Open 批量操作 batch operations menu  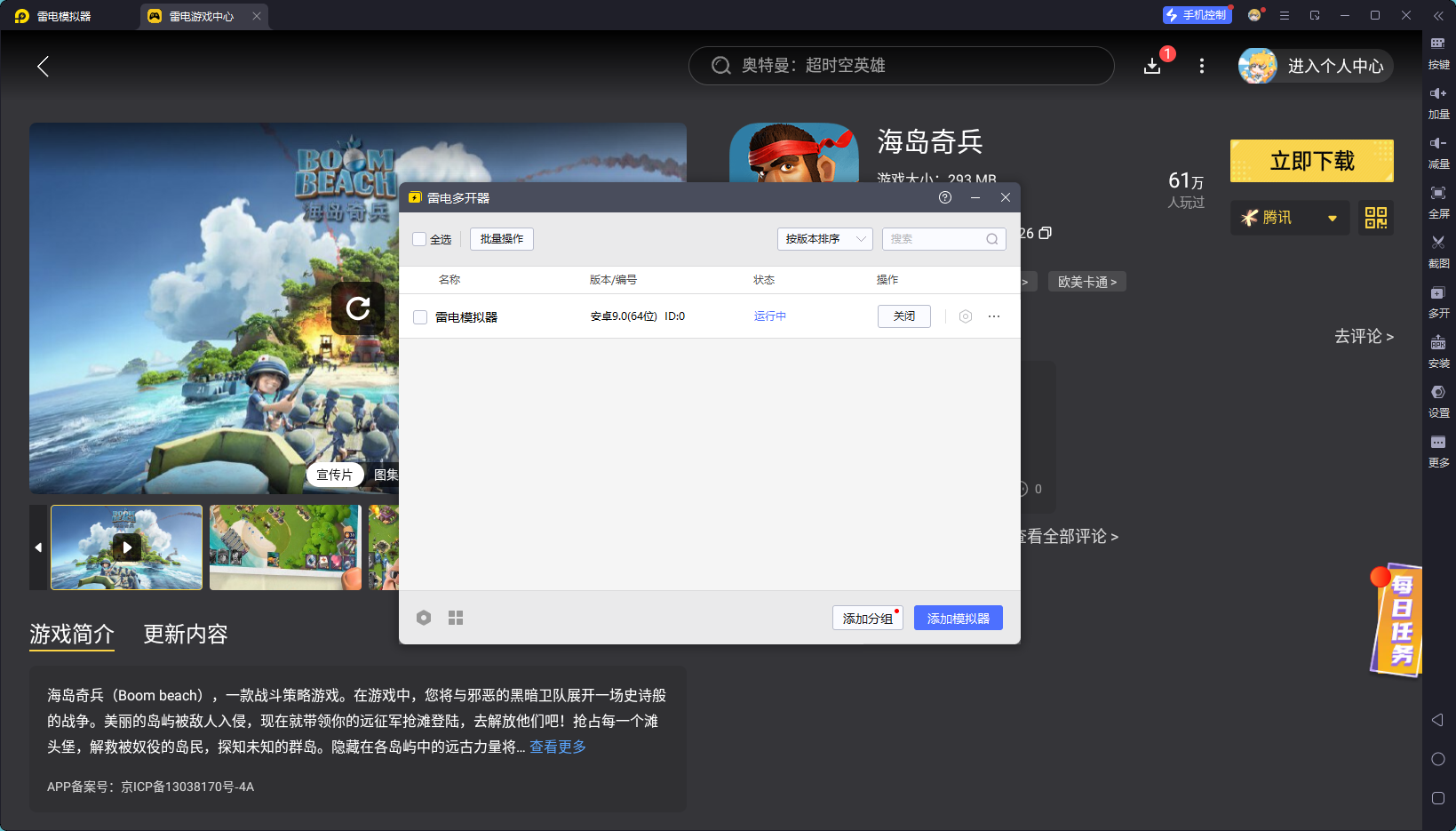point(502,239)
